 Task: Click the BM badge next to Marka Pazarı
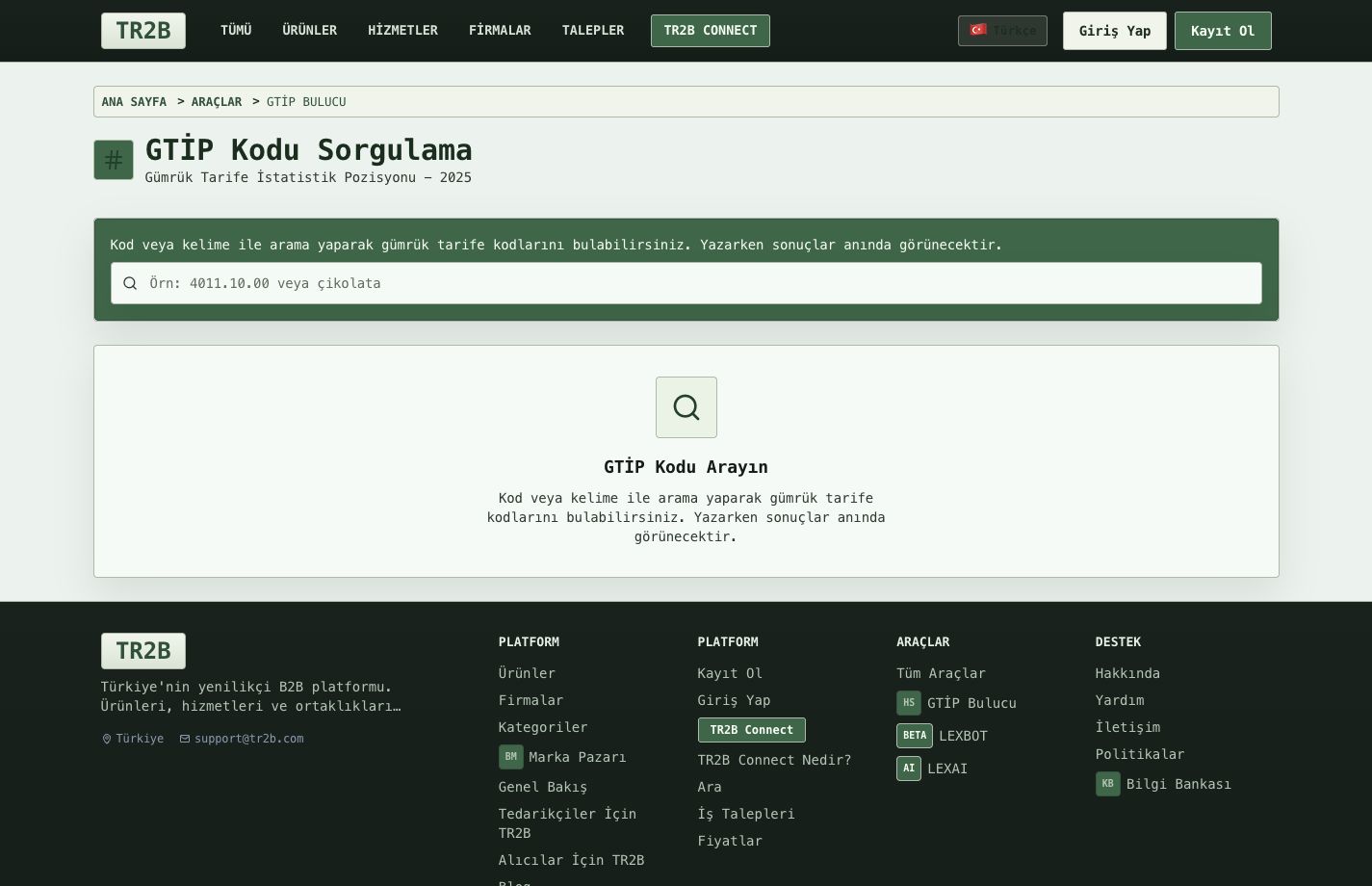coord(511,757)
